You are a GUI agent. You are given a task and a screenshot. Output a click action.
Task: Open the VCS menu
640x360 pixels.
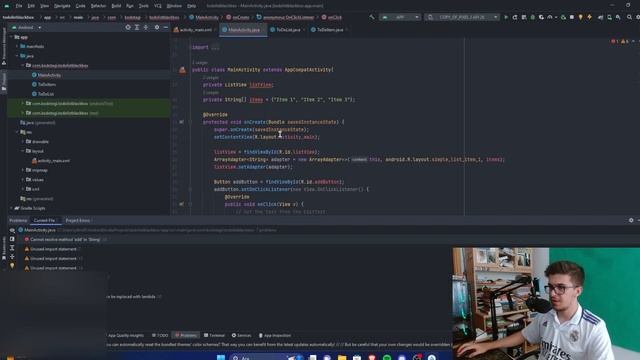(x=158, y=6)
